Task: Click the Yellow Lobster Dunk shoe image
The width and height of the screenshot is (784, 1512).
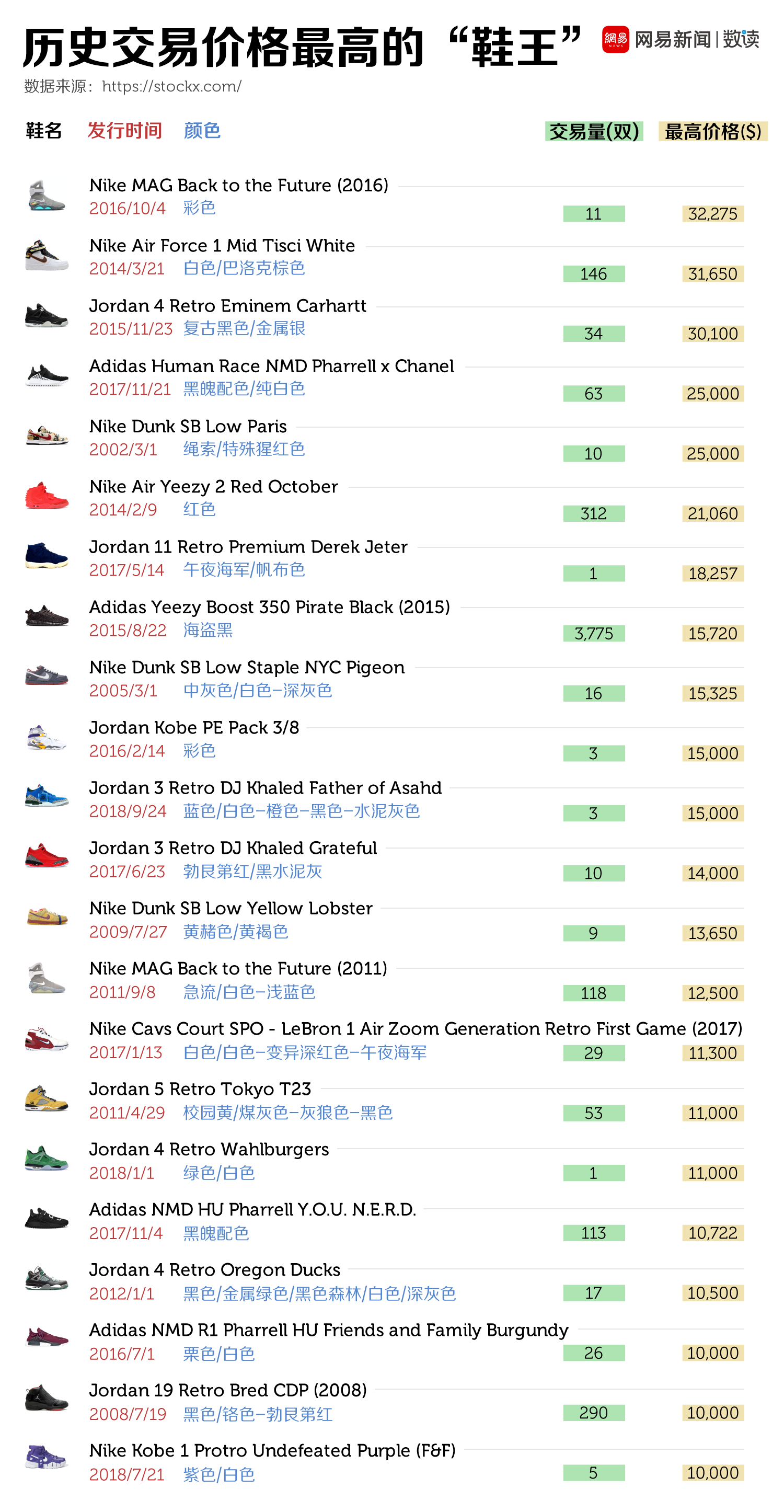Action: coord(47,917)
